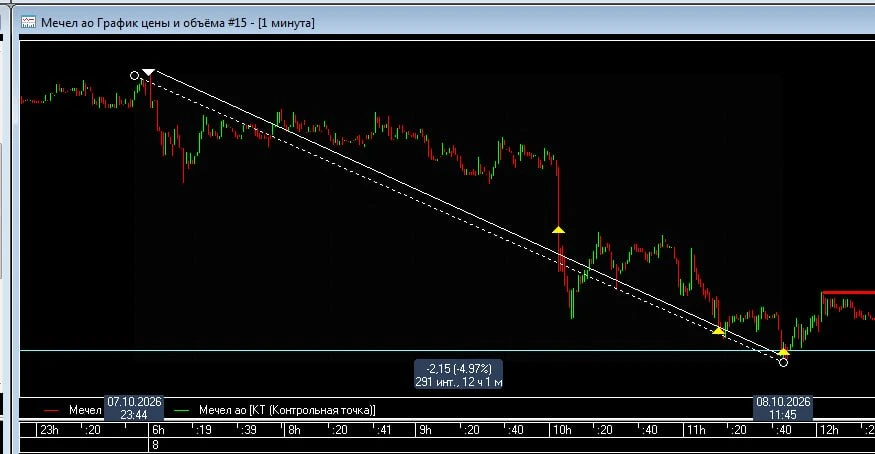Click the red legend line swatch
875x454 pixels.
[x=51, y=410]
